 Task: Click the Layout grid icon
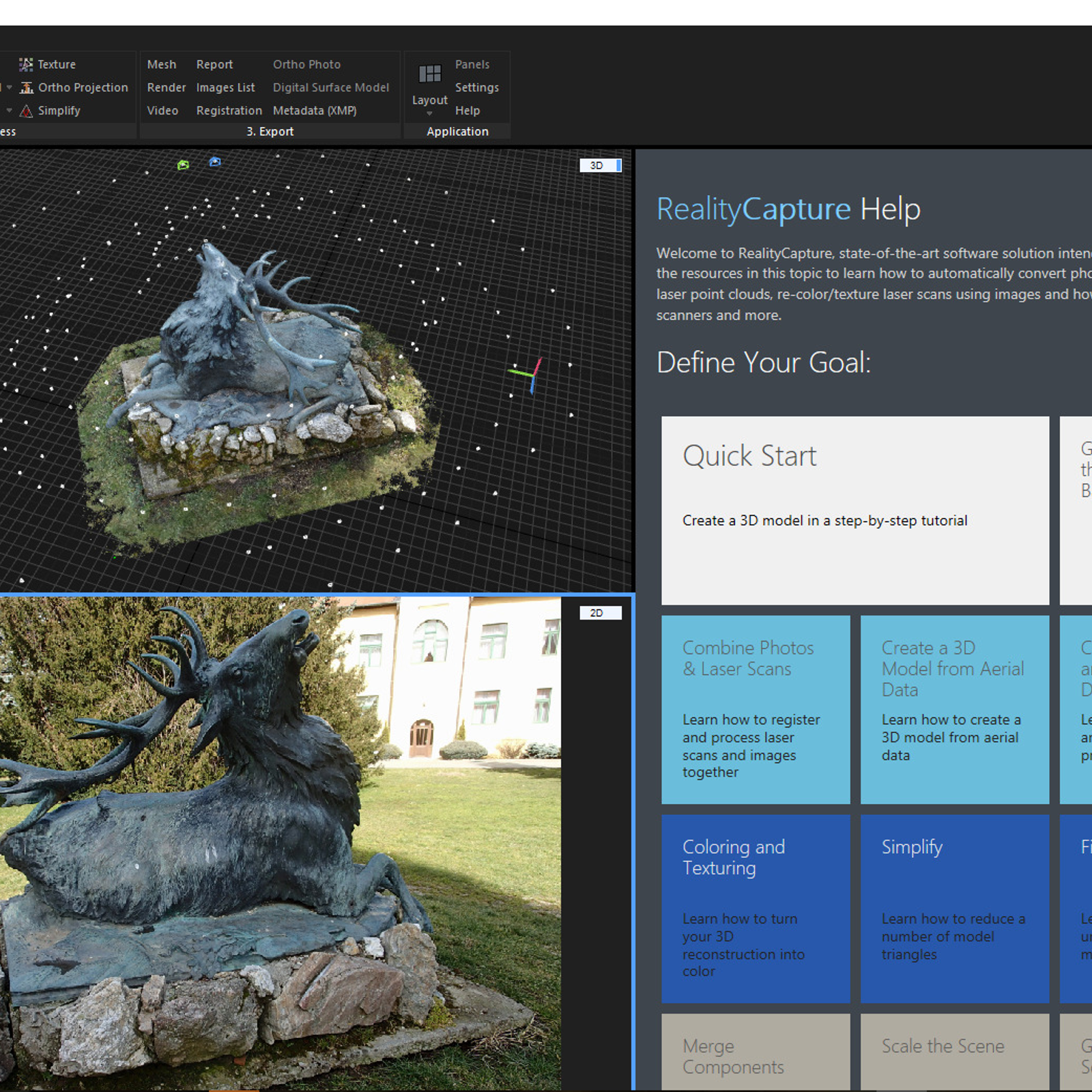(430, 74)
